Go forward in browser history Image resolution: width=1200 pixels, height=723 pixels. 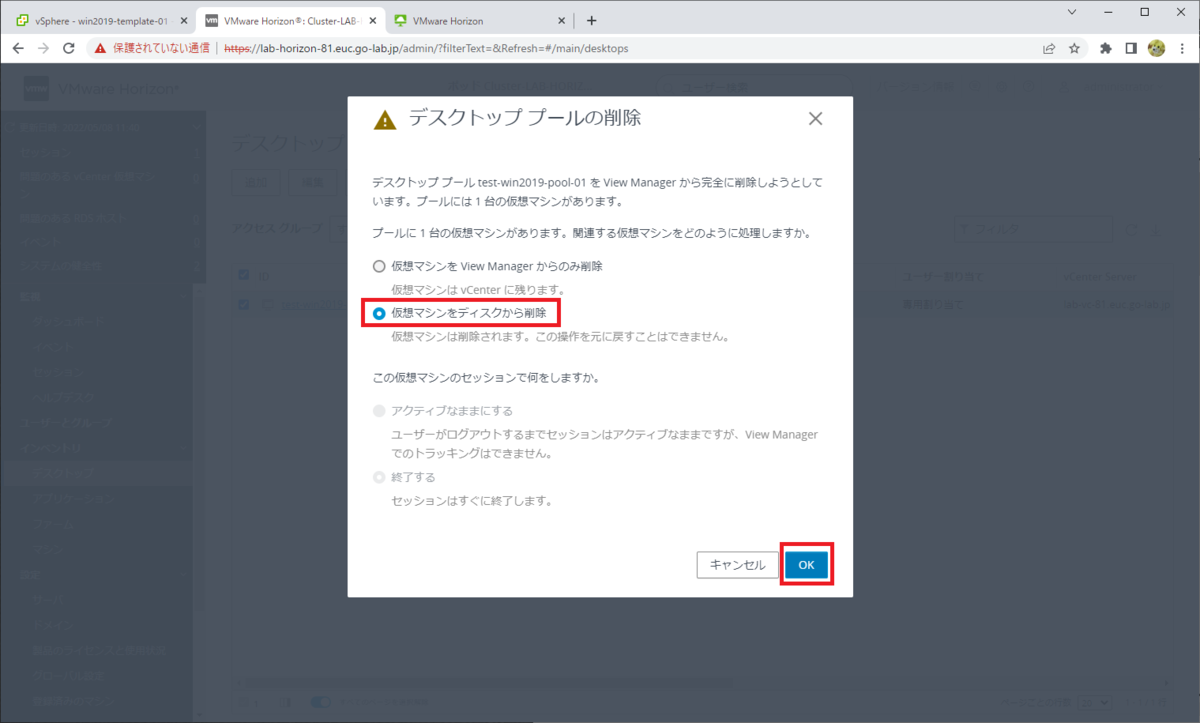[44, 48]
